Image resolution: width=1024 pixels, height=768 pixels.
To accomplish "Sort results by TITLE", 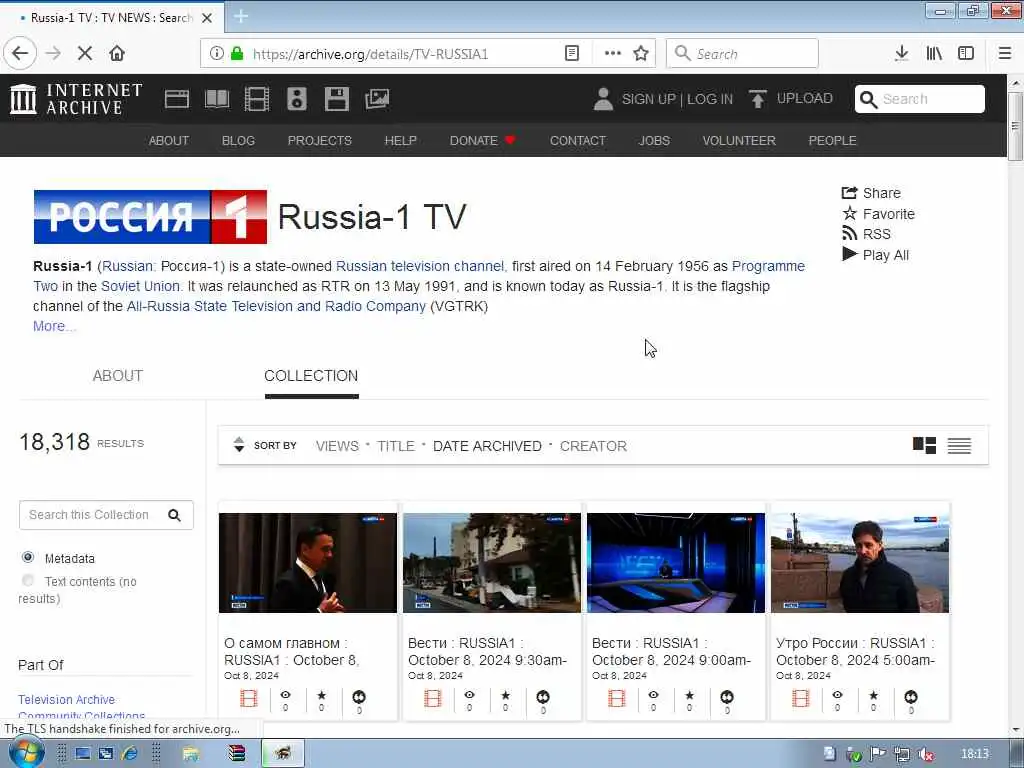I will click(396, 446).
